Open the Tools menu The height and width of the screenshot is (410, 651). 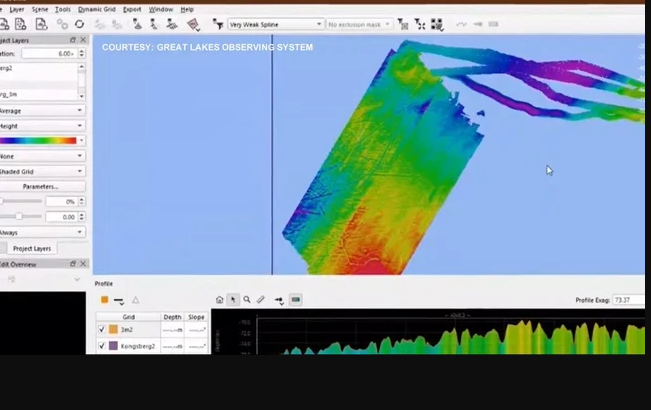pos(63,9)
